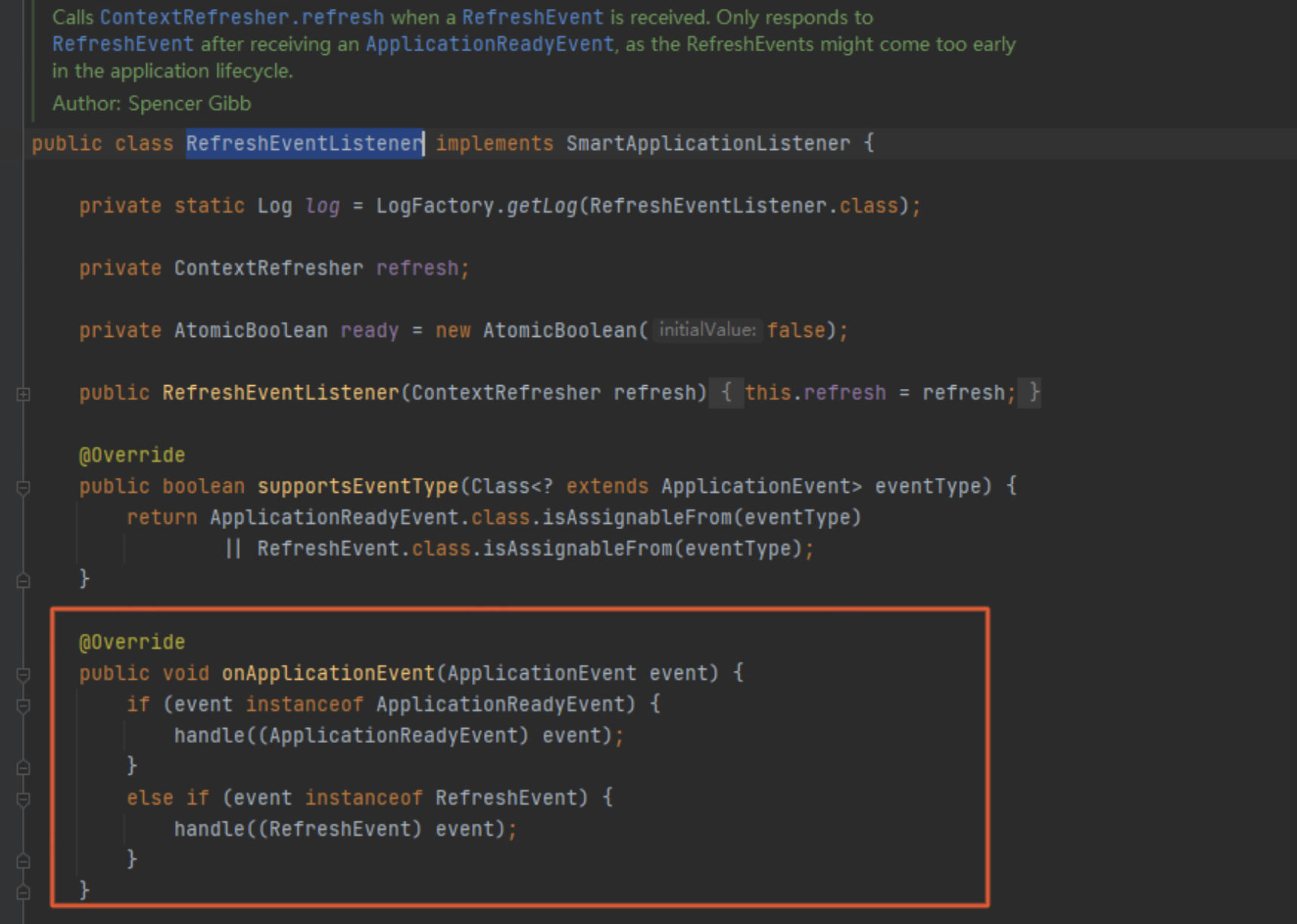The image size is (1297, 924).
Task: Click the 'Log' type in static field declaration
Action: point(274,206)
